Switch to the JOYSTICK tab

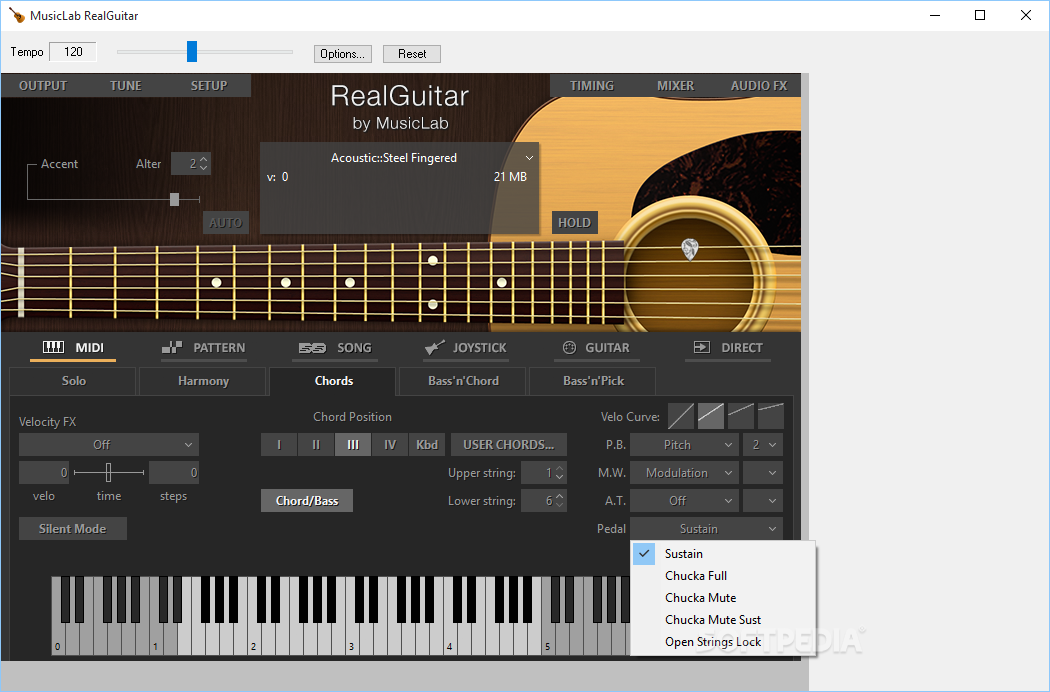[465, 348]
